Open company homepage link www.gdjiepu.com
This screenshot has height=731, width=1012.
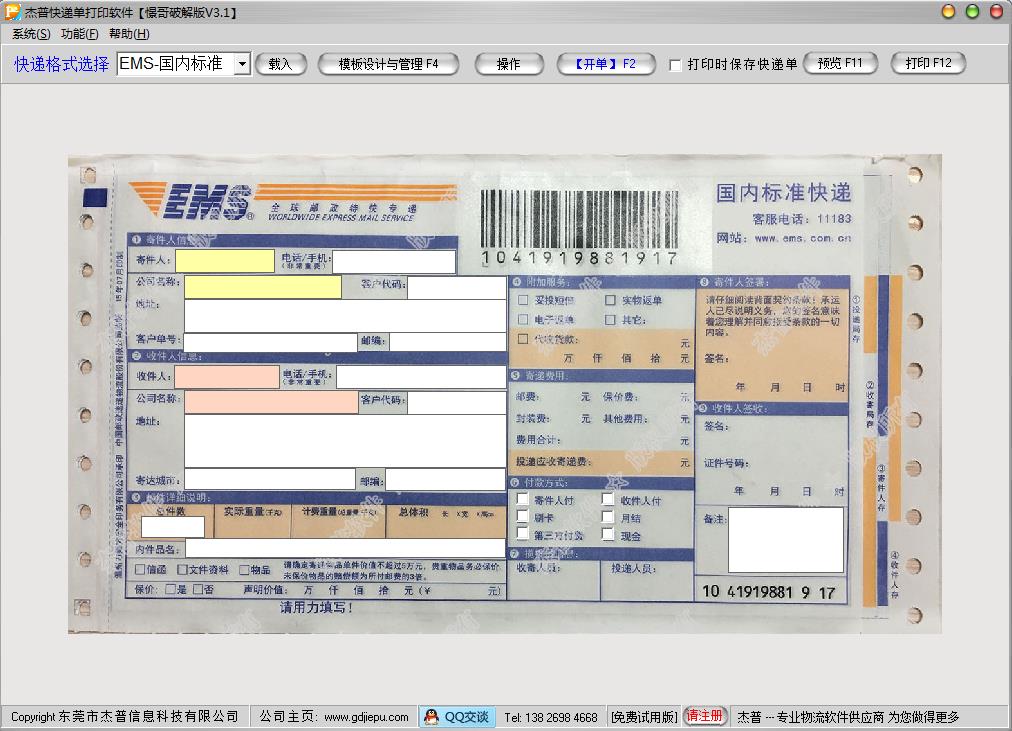point(365,716)
